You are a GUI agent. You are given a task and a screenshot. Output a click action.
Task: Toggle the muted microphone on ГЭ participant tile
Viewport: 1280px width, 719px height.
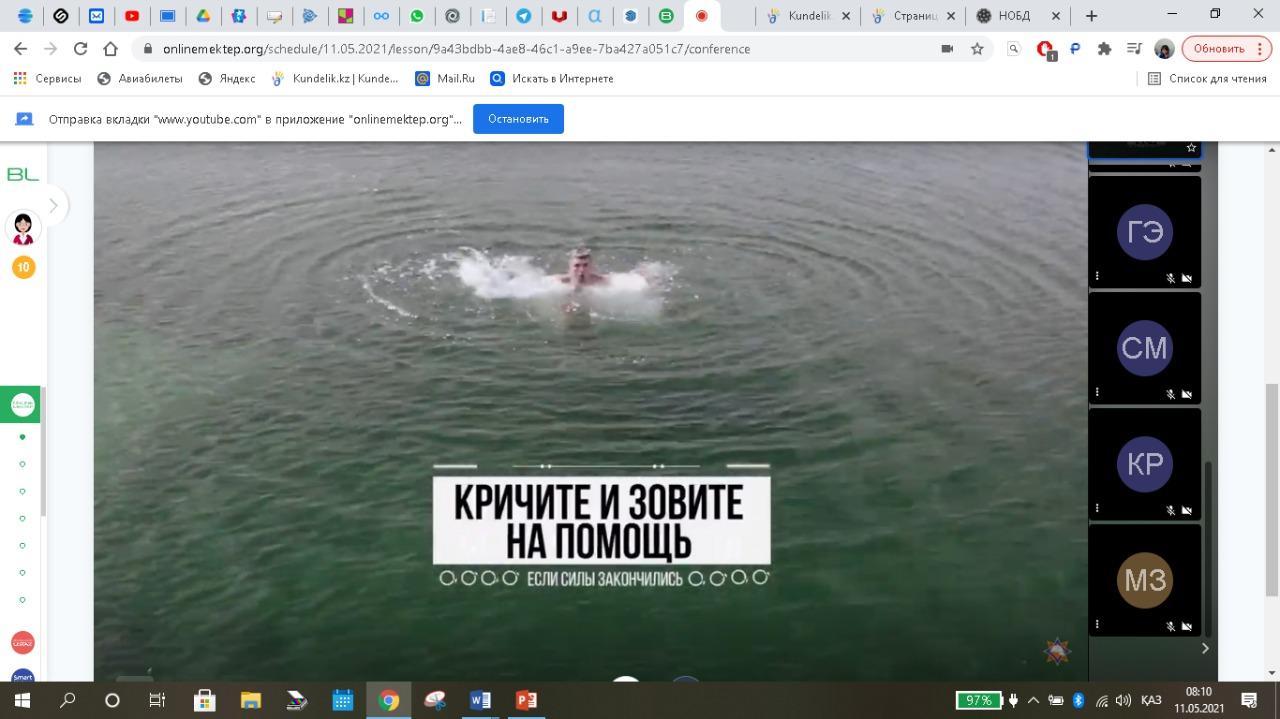click(1170, 278)
